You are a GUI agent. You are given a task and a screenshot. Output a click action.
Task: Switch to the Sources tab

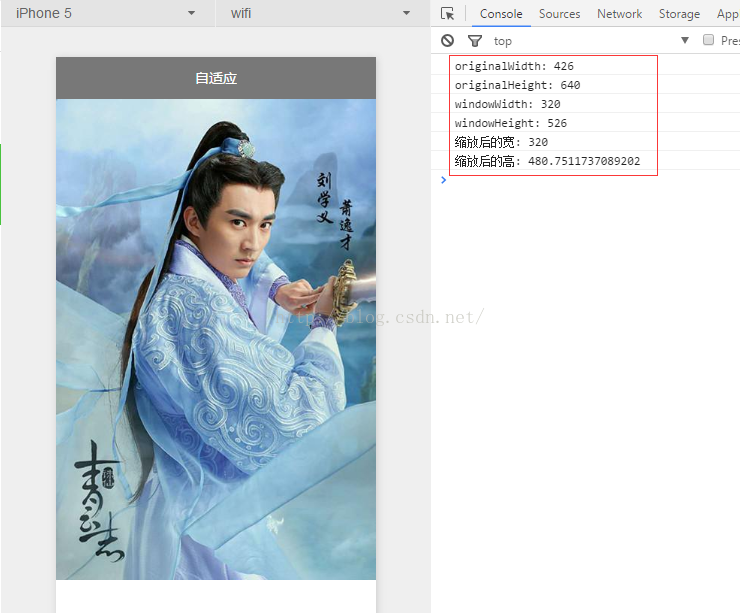point(559,14)
